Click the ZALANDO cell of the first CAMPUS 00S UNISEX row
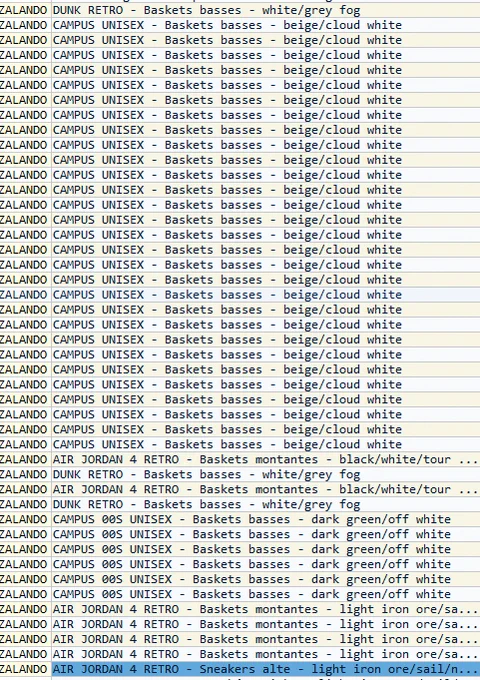 coord(25,519)
